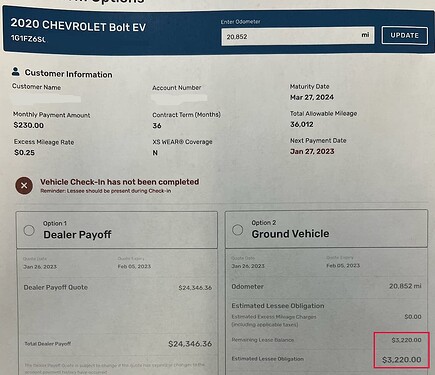Click the Next Payment Date Jan 27, 2023
Image resolution: width=435 pixels, height=375 pixels.
pyautogui.click(x=312, y=151)
